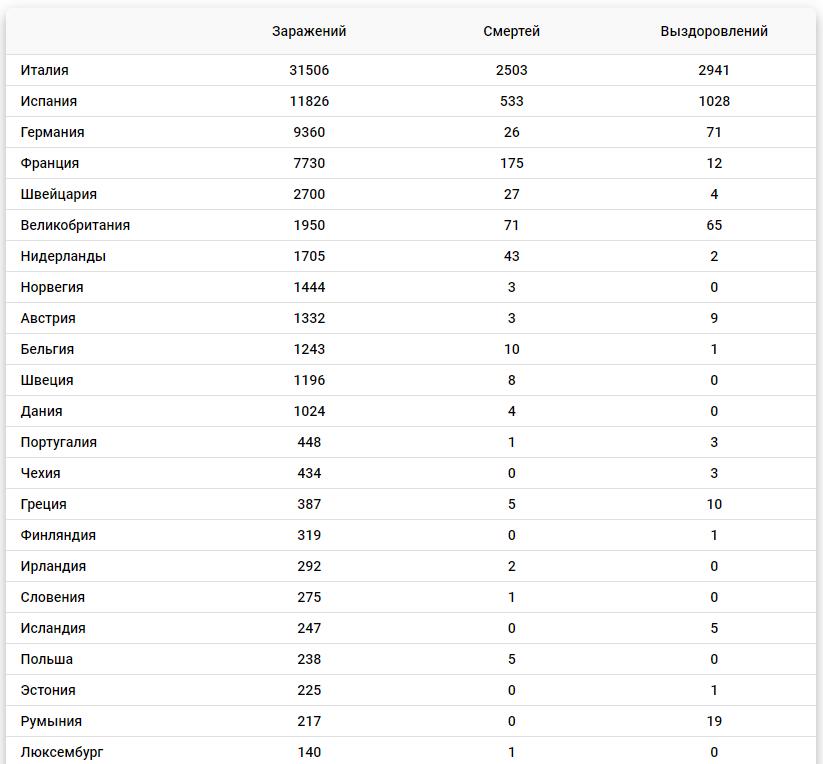Click Швеция infections value 1196
The image size is (823, 764).
(x=309, y=380)
